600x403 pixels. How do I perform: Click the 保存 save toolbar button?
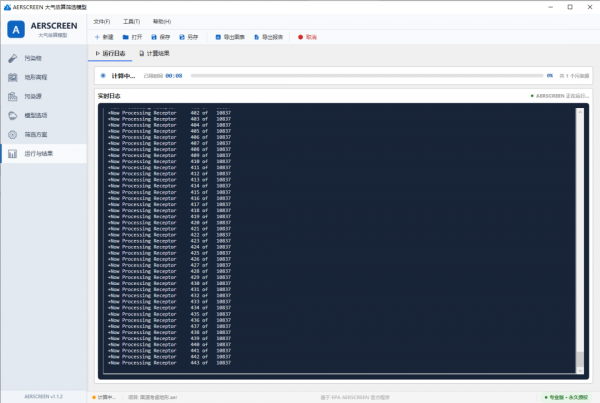tap(161, 37)
